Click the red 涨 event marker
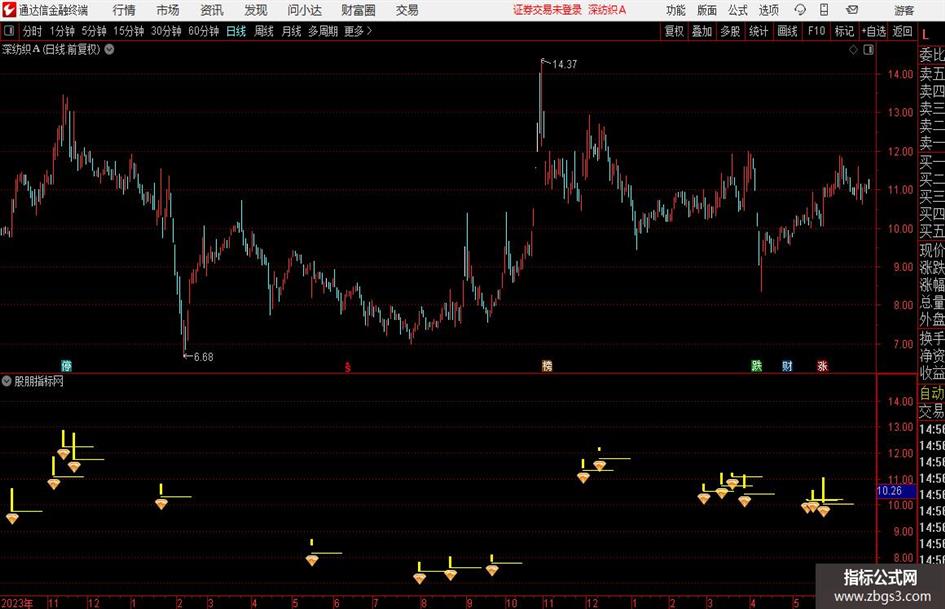 [822, 365]
